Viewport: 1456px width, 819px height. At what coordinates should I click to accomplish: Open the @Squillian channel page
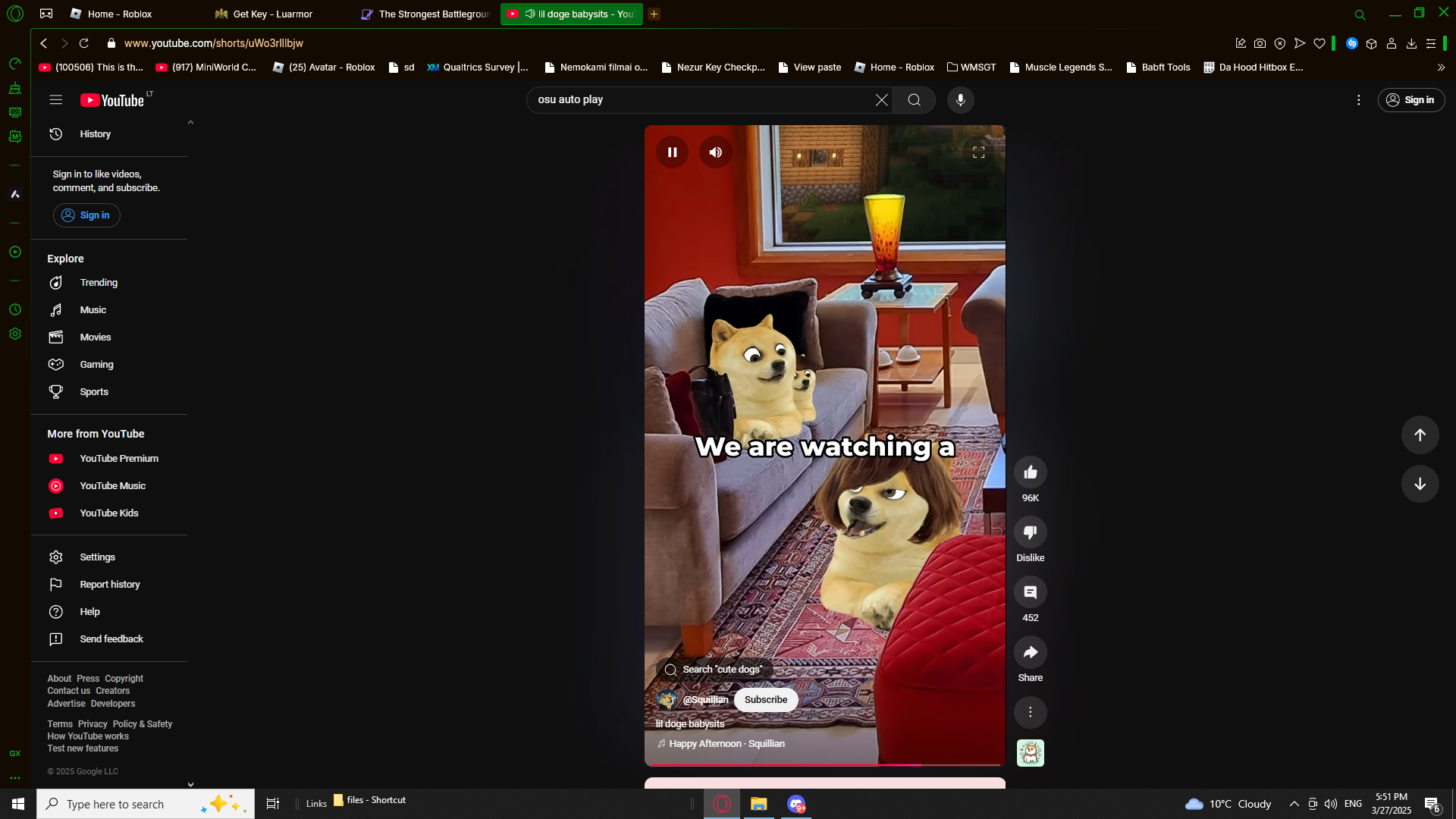[705, 700]
